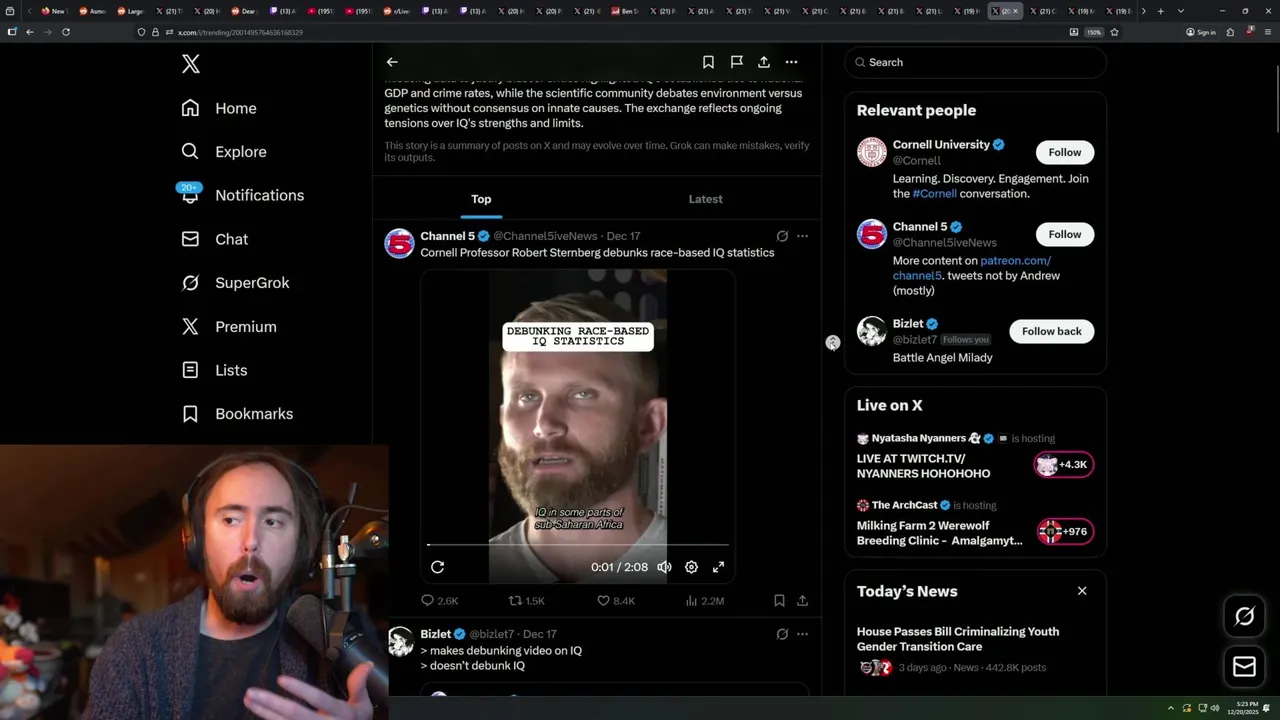Open Channel 5 post avatar

tap(399, 243)
